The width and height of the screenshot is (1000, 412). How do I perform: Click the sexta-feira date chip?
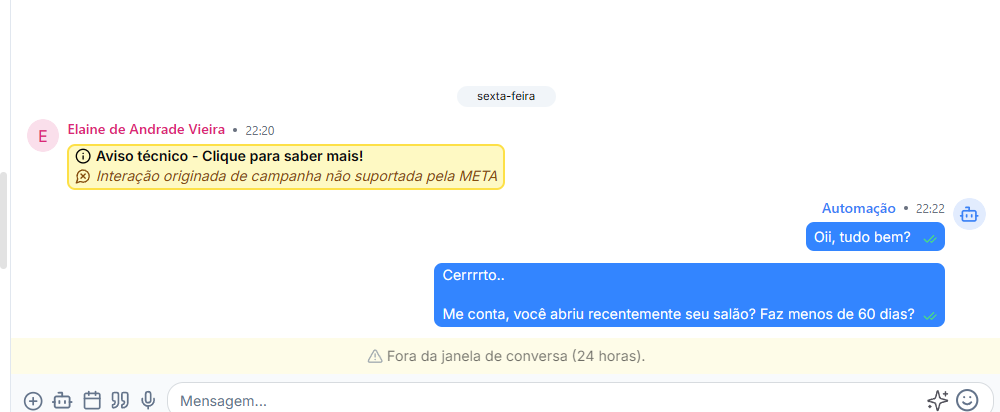point(506,97)
